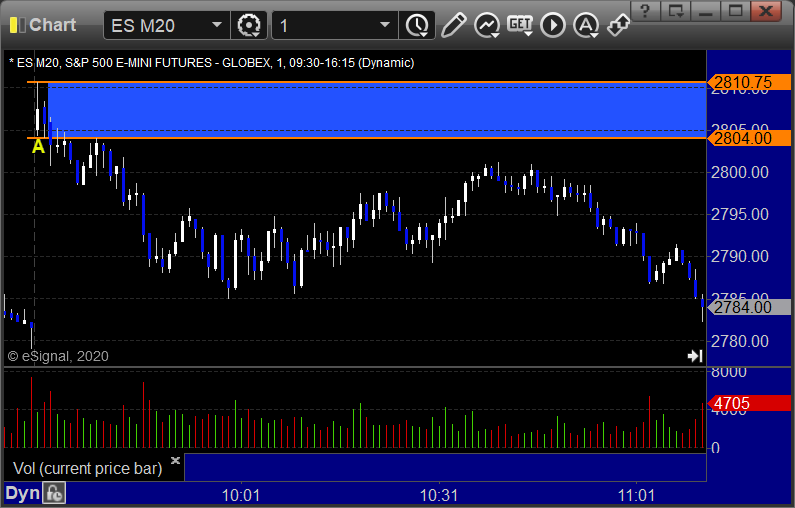This screenshot has height=508, width=795.
Task: Click the 10:01 time axis label
Action: (241, 495)
